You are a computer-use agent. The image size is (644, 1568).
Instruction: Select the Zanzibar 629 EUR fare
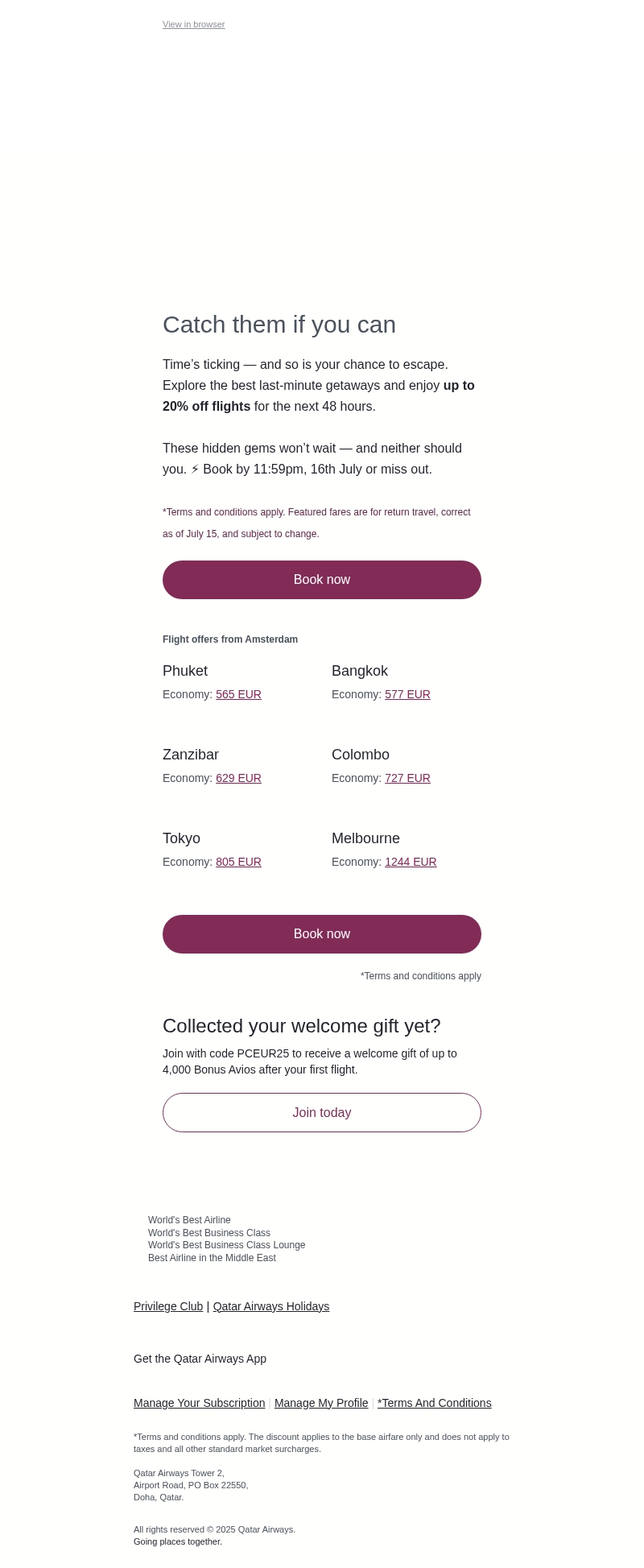238,778
